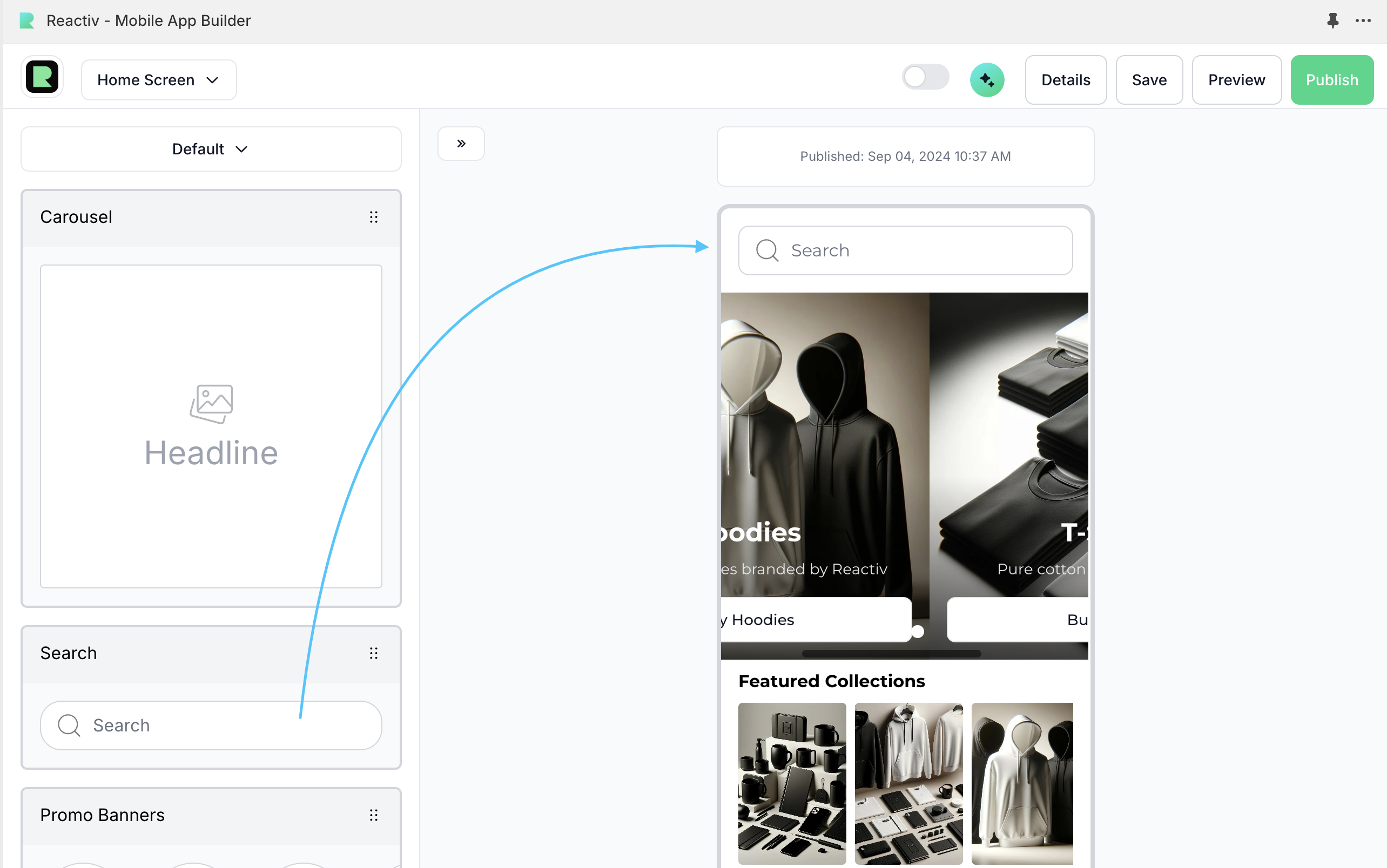Click the pin icon in title bar
1387x868 pixels.
(1332, 21)
